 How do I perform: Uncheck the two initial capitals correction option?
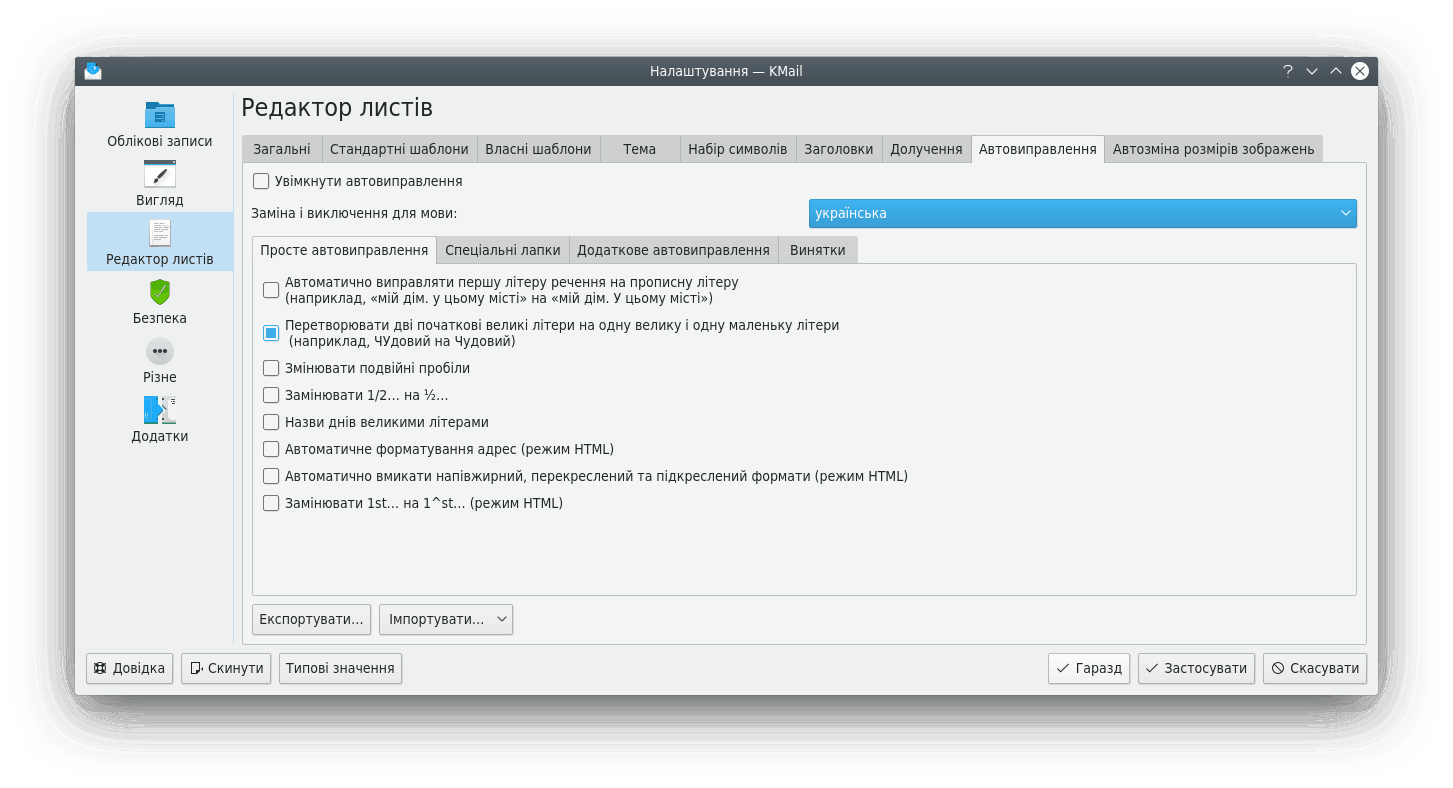(271, 333)
